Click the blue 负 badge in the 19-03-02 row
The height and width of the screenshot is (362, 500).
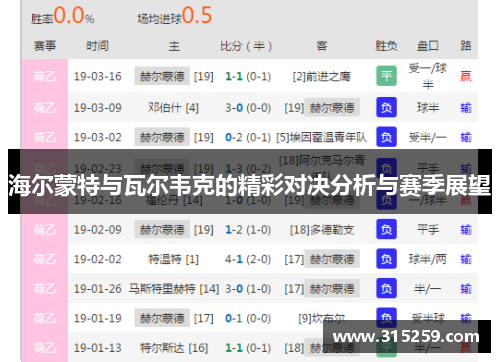386,137
